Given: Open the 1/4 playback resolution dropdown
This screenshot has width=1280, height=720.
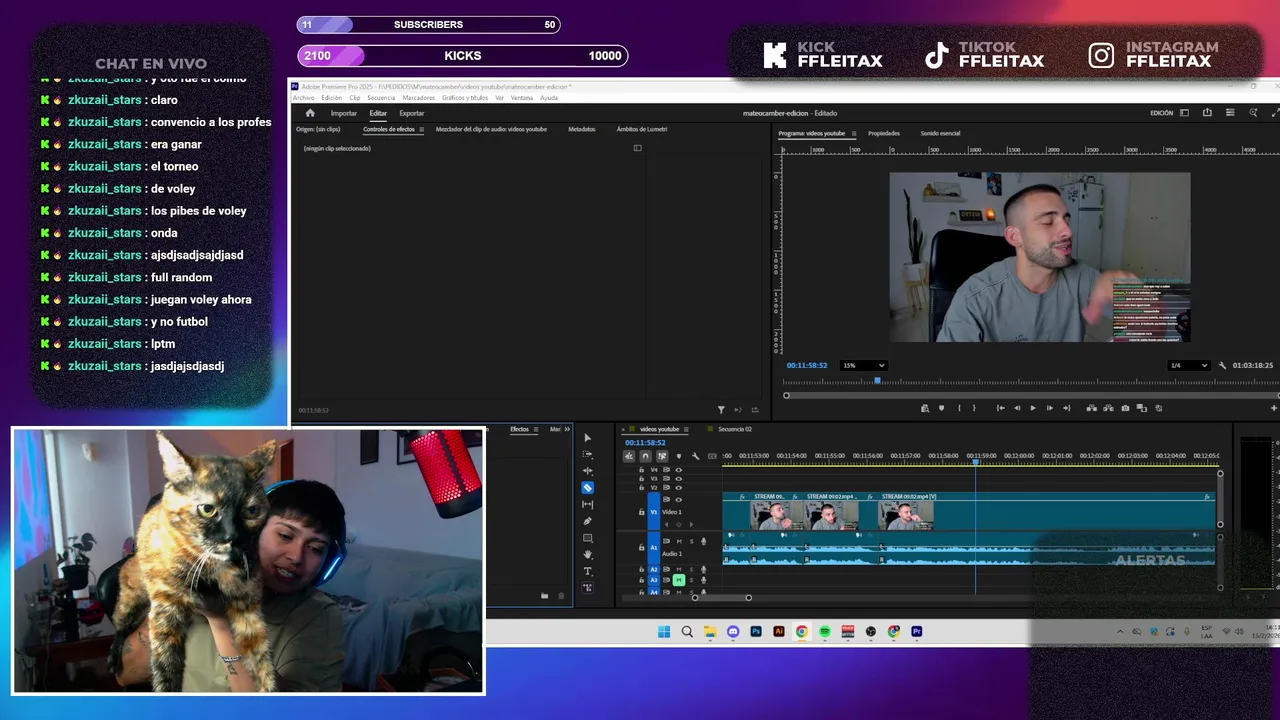Looking at the screenshot, I should [x=1189, y=365].
